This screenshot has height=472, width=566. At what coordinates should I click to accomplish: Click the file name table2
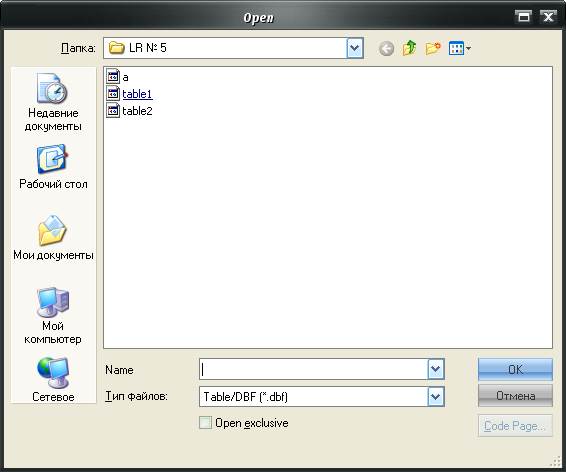click(137, 111)
